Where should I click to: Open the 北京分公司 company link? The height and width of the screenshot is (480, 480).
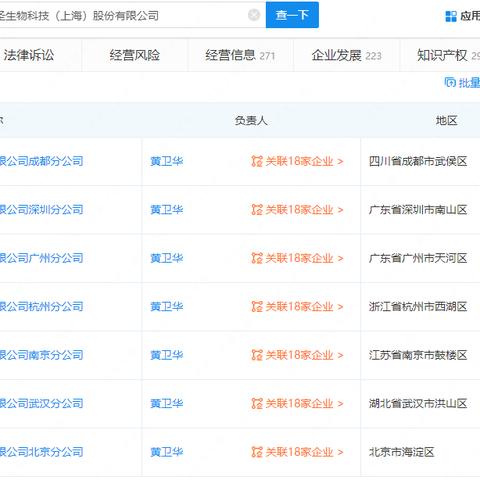click(41, 452)
